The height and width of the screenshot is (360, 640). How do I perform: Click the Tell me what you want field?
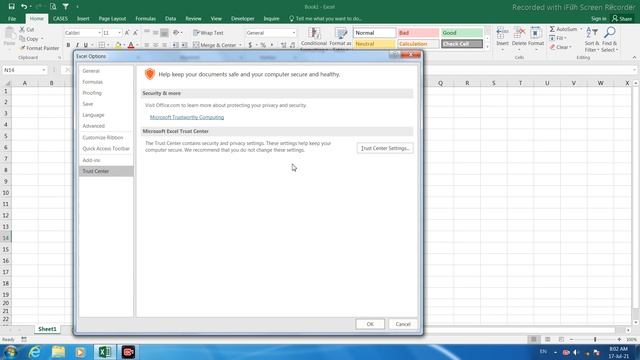click(x=325, y=19)
